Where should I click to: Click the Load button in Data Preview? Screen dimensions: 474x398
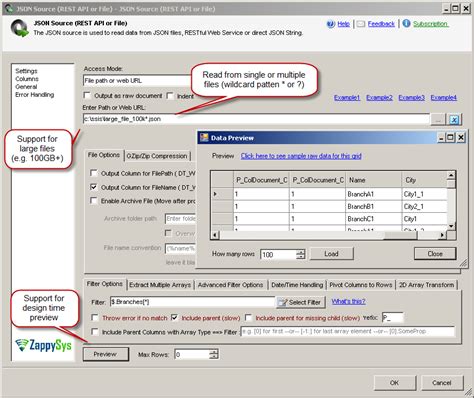pos(332,254)
